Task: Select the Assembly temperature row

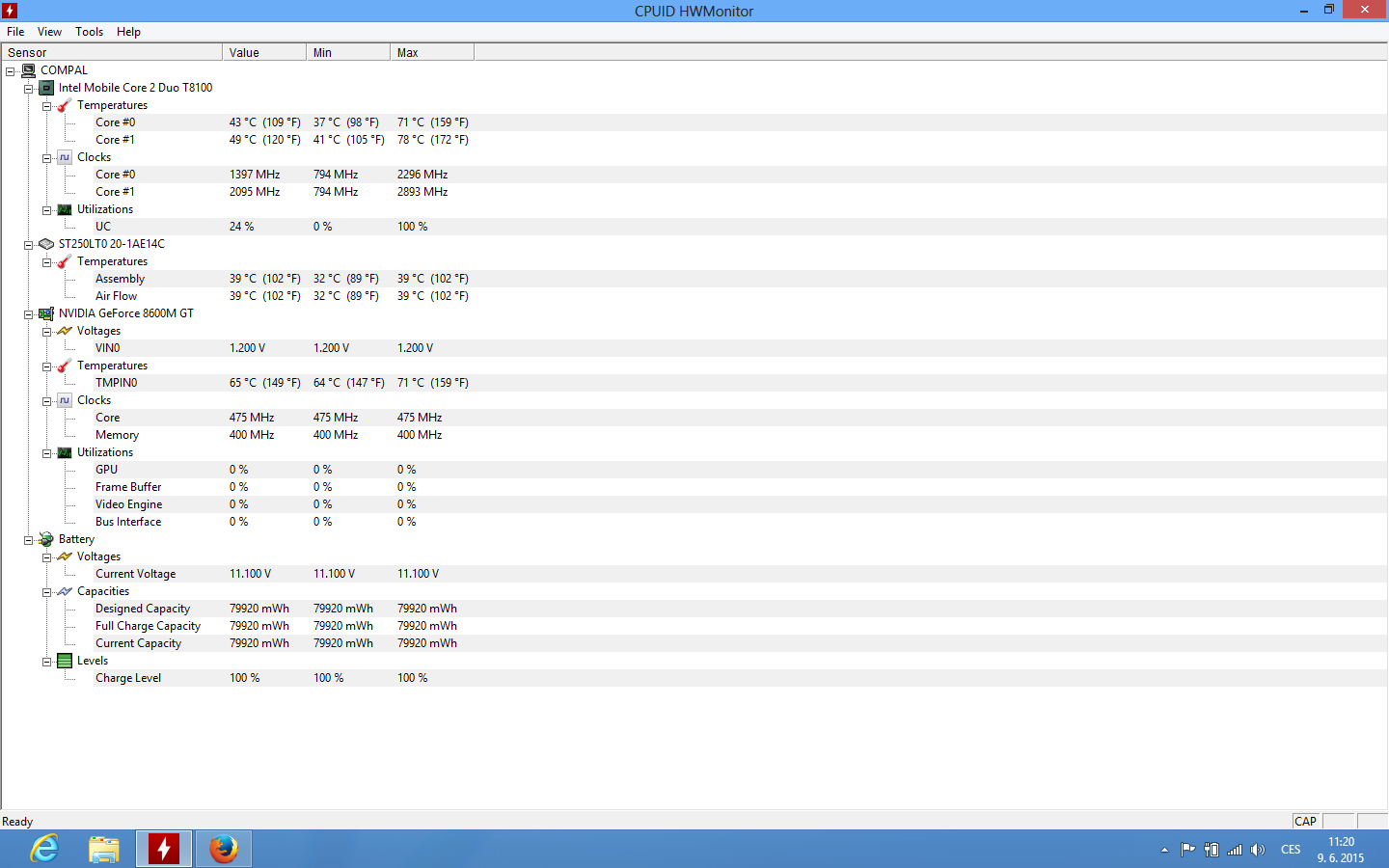Action: click(694, 279)
